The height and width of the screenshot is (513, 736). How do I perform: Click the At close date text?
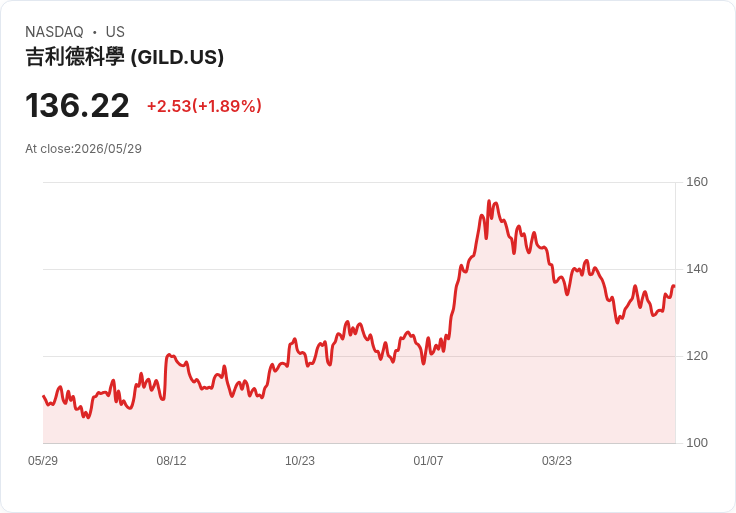[x=84, y=149]
